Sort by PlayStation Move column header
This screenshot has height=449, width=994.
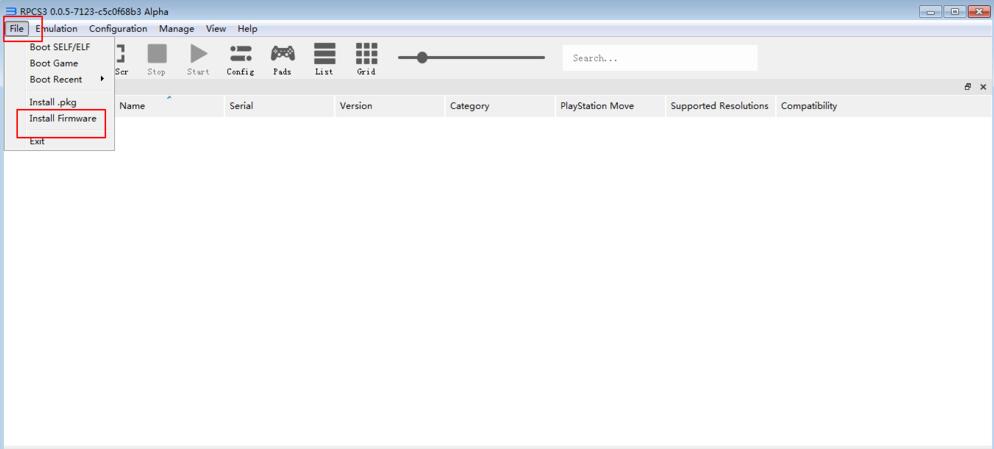(610, 106)
